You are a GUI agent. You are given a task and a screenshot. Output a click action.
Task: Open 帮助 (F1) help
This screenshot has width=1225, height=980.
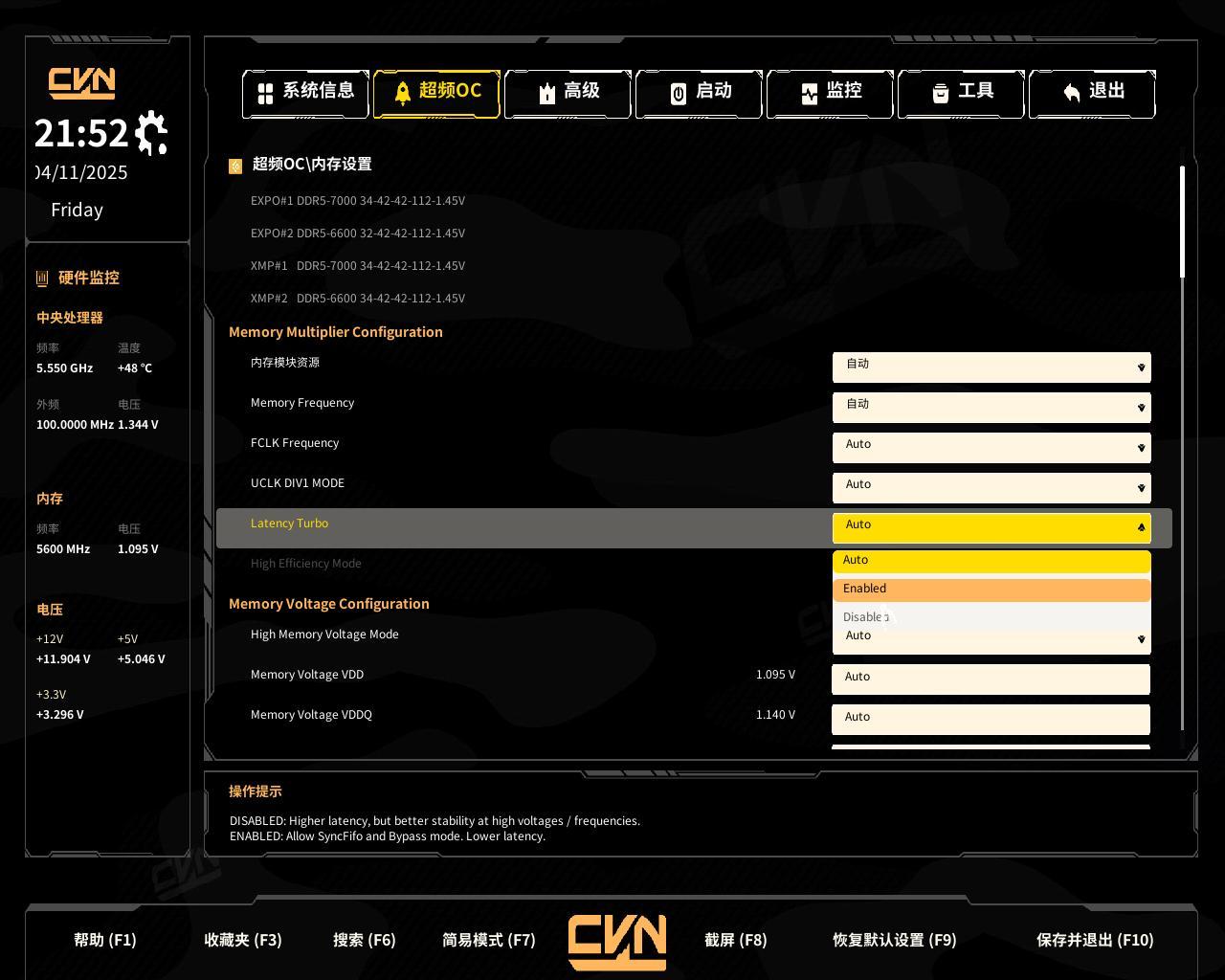click(105, 940)
